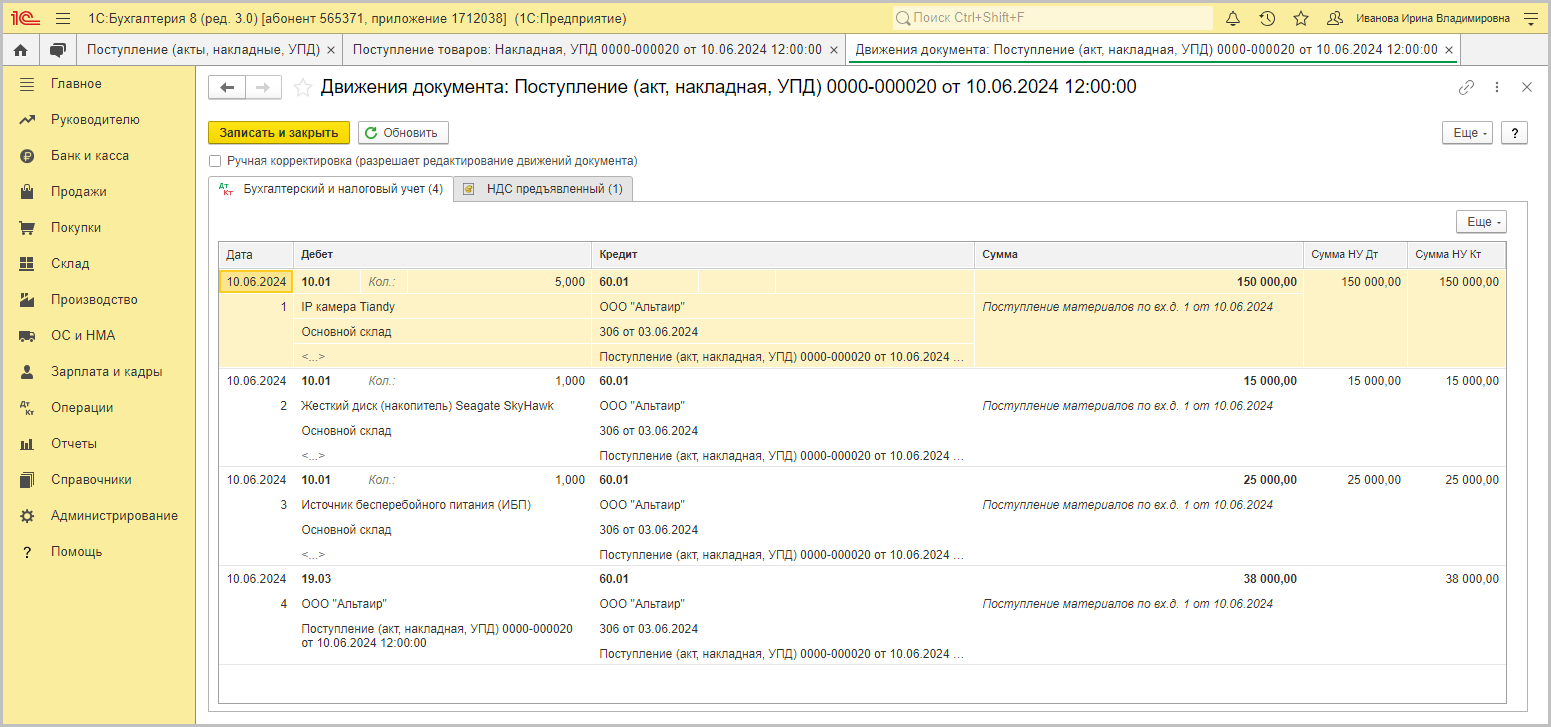Screen dimensions: 1551x727
Task: Open settings menu icon beside user name
Action: coord(1530,18)
